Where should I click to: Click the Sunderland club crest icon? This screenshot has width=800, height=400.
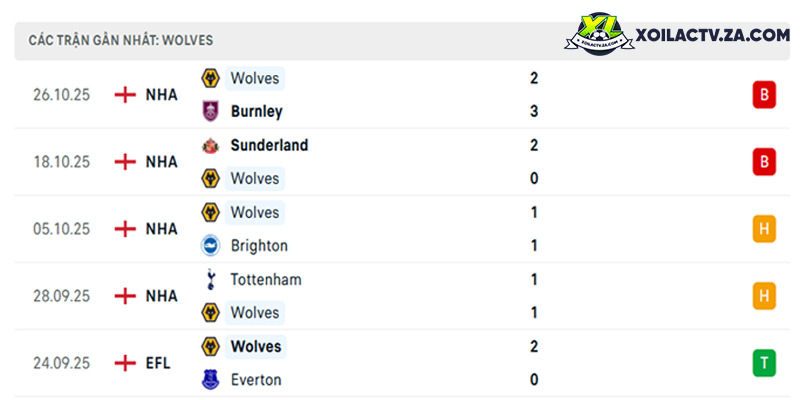tap(210, 146)
